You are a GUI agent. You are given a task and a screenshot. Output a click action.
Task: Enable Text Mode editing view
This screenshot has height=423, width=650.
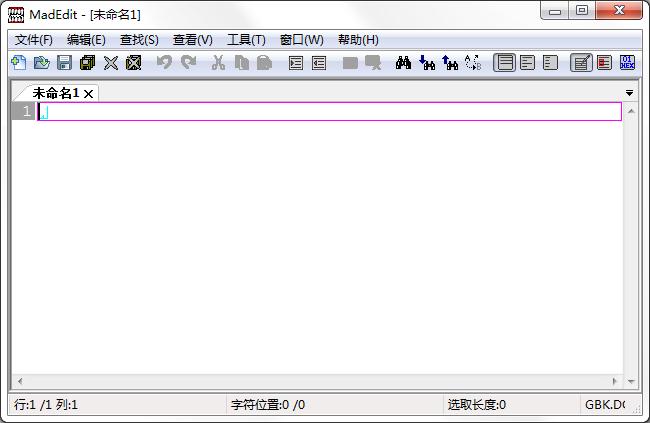point(581,63)
